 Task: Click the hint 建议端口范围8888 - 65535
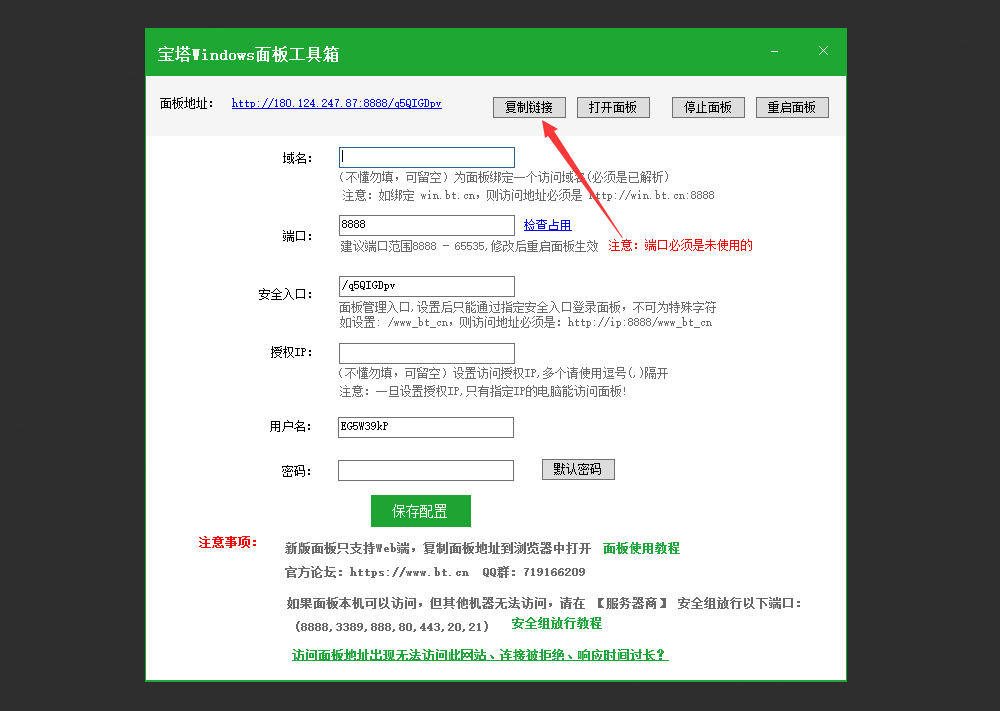pyautogui.click(x=412, y=246)
